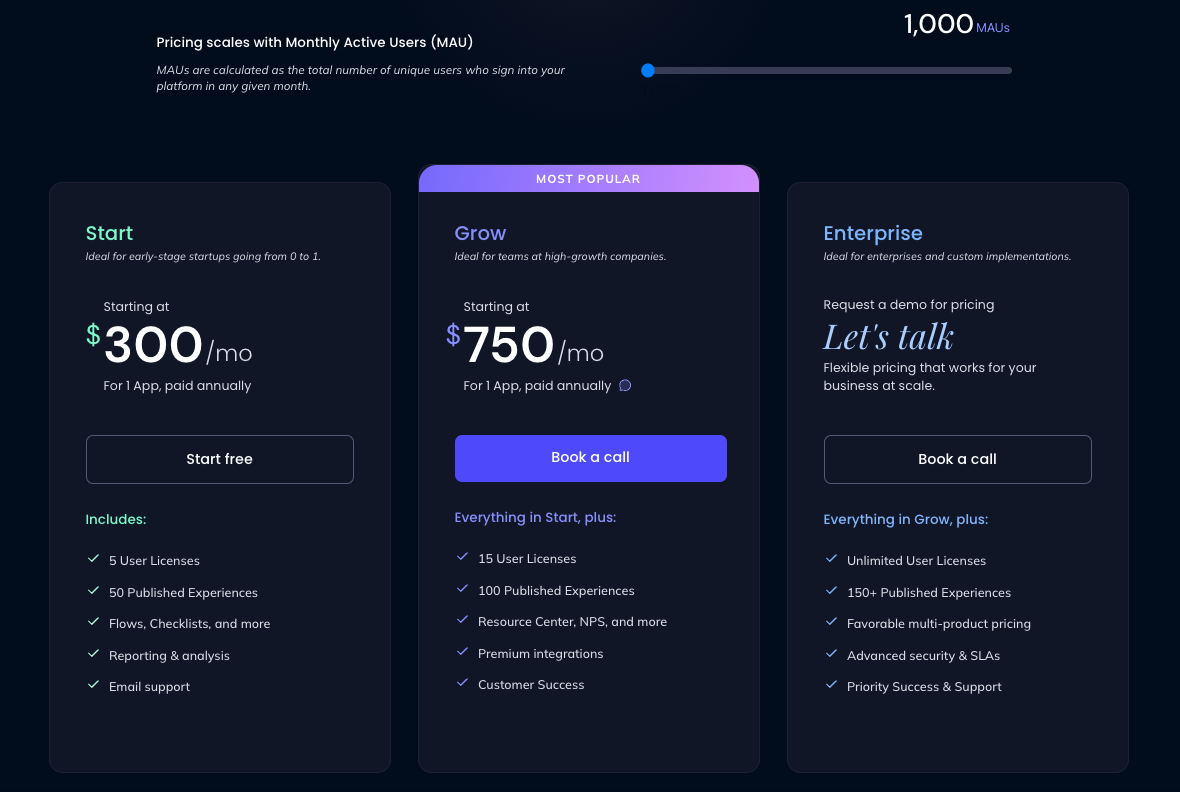The width and height of the screenshot is (1180, 792).
Task: Click Book a call in Enterprise plan
Action: coord(957,459)
